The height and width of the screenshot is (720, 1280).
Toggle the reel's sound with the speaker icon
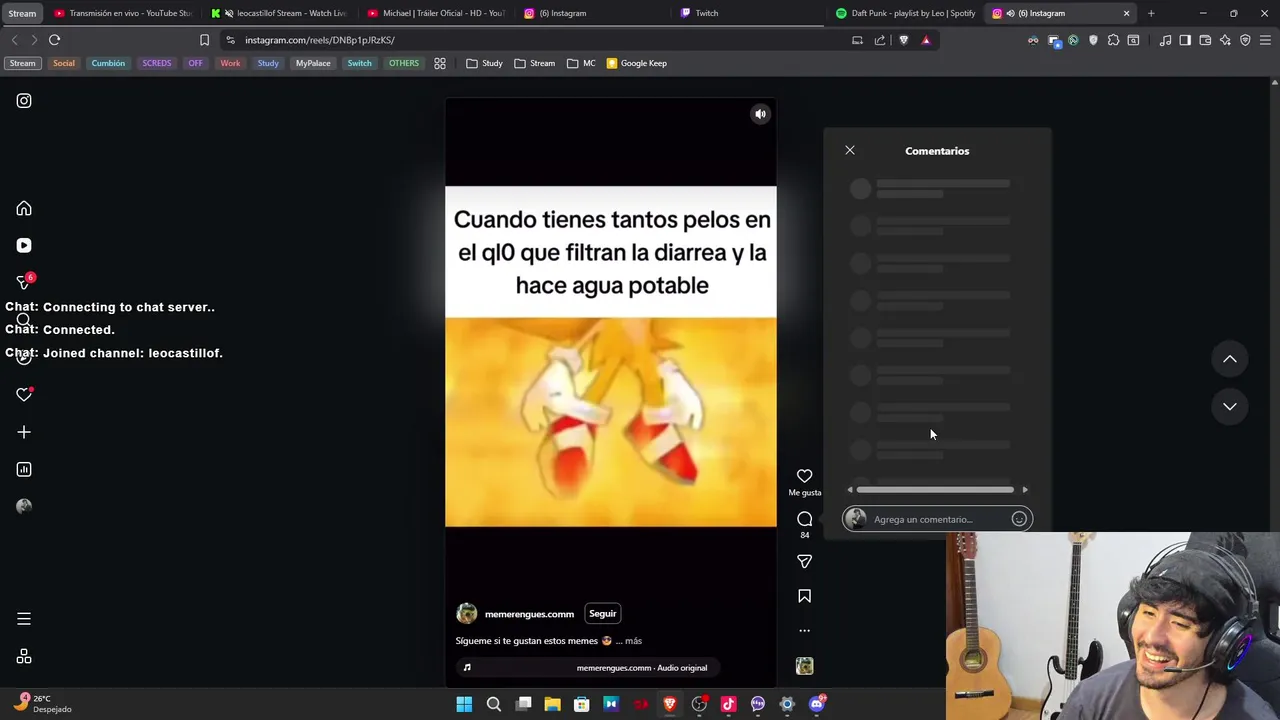(x=760, y=114)
